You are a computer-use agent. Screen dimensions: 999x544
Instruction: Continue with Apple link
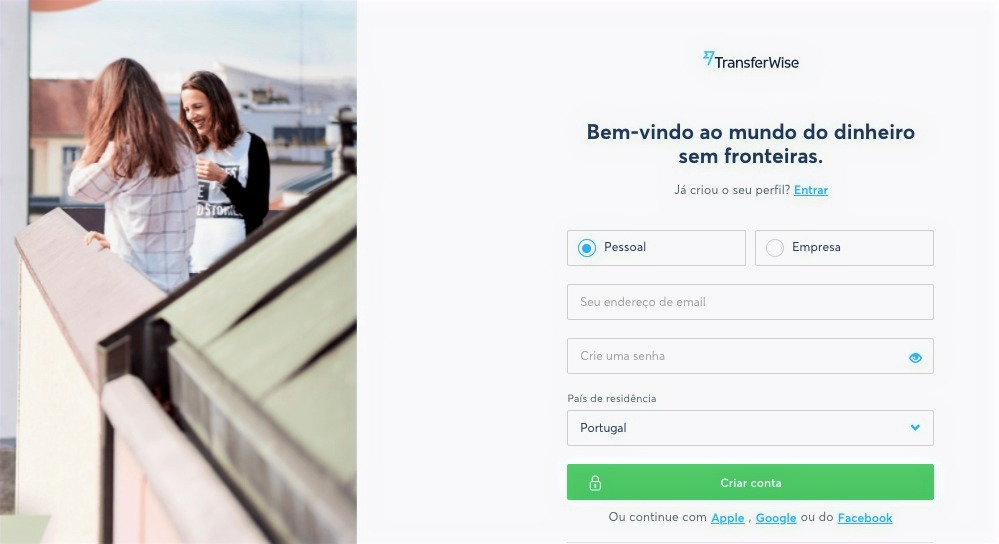pyautogui.click(x=728, y=518)
